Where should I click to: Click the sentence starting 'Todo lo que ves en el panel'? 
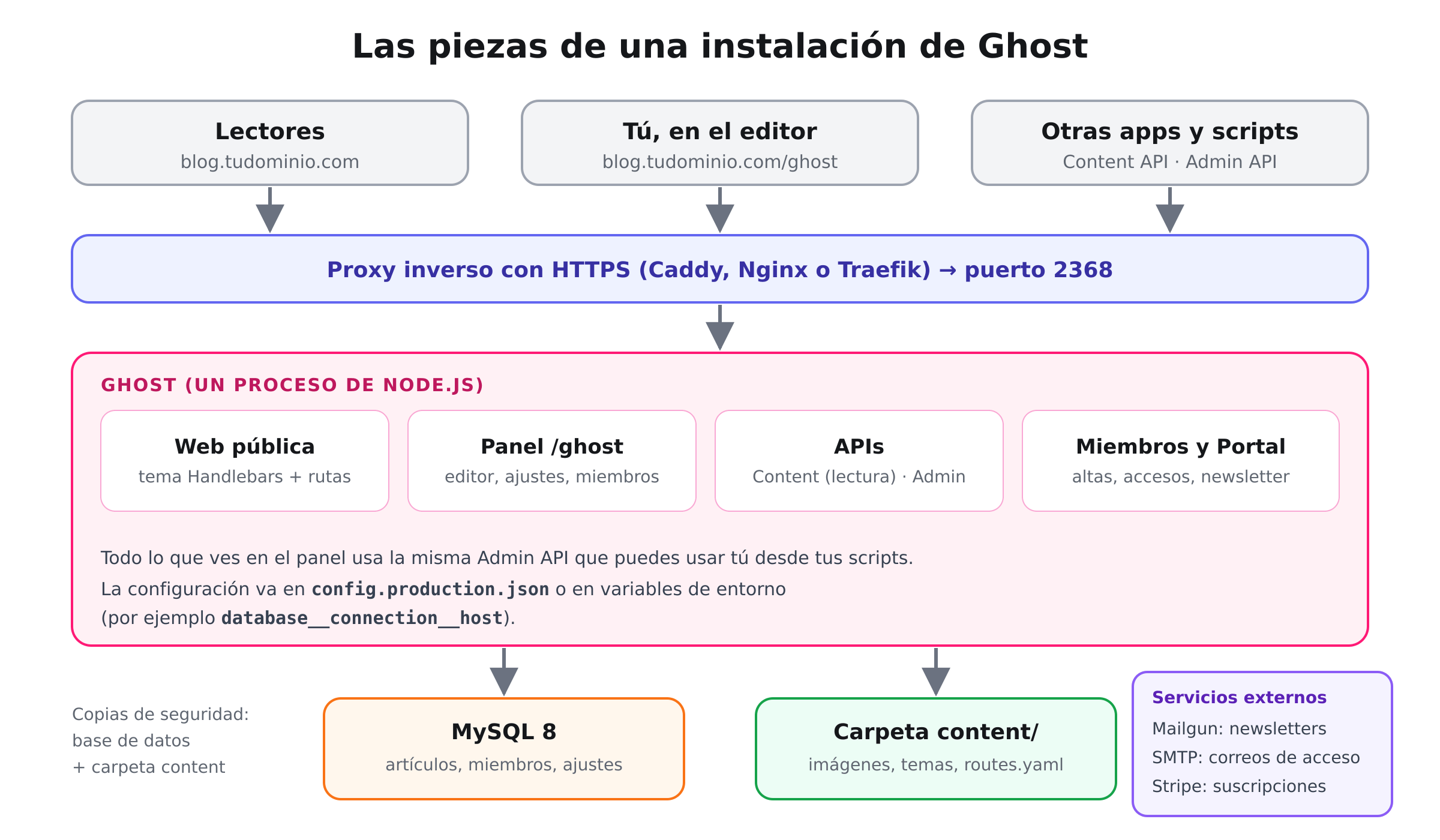tap(507, 558)
